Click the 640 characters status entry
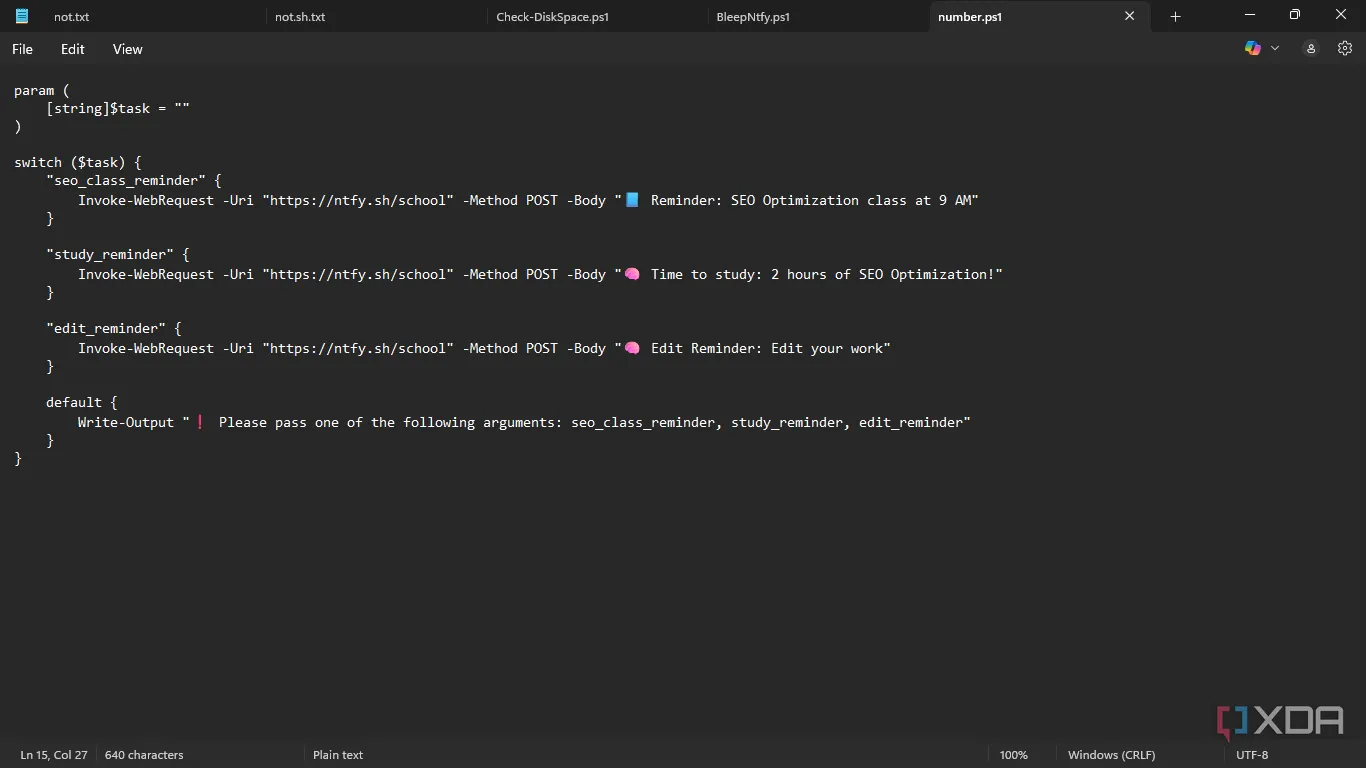The height and width of the screenshot is (768, 1366). (x=144, y=755)
